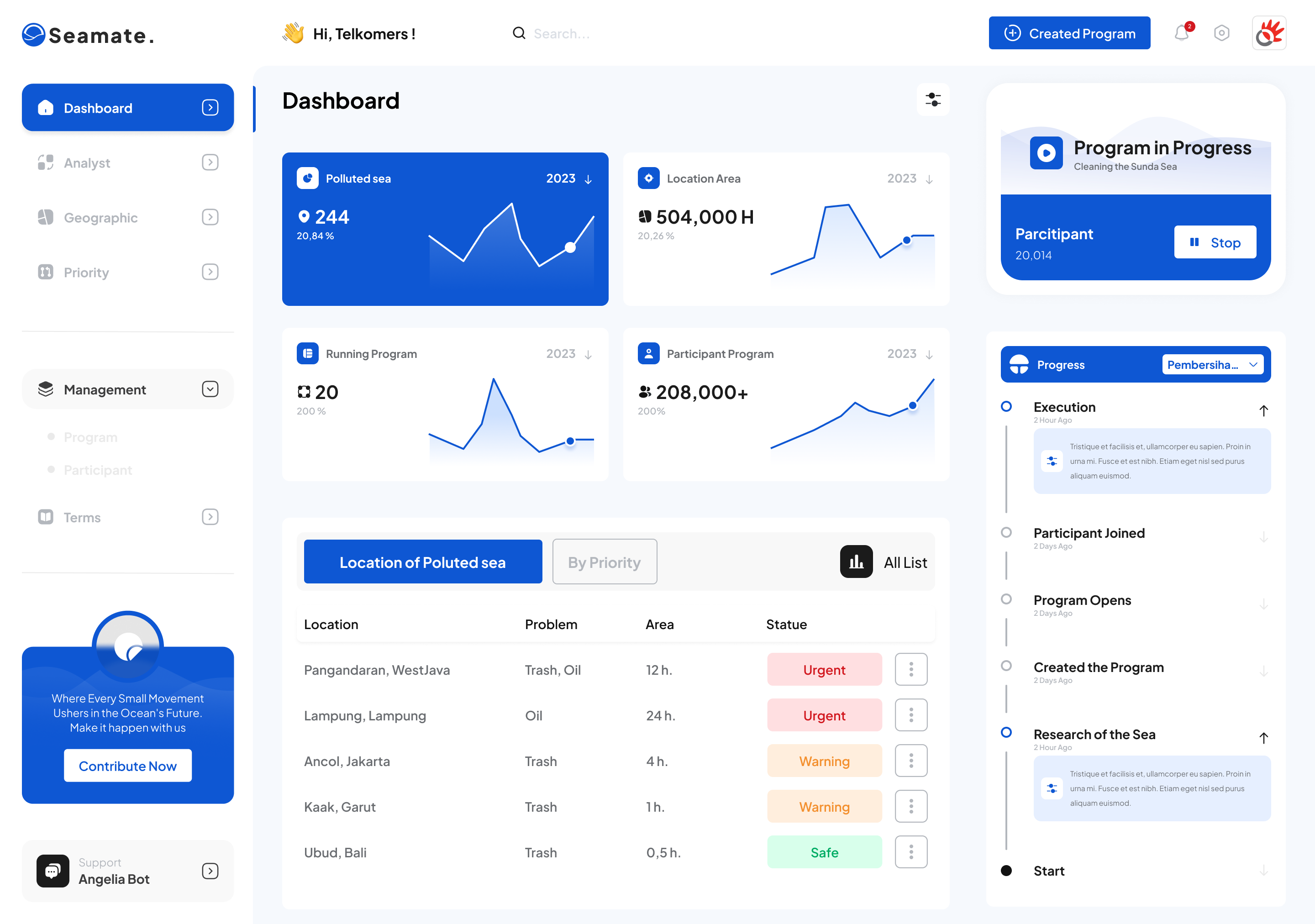The width and height of the screenshot is (1315, 924).
Task: Click the dashboard filter sliders icon
Action: coord(933,100)
